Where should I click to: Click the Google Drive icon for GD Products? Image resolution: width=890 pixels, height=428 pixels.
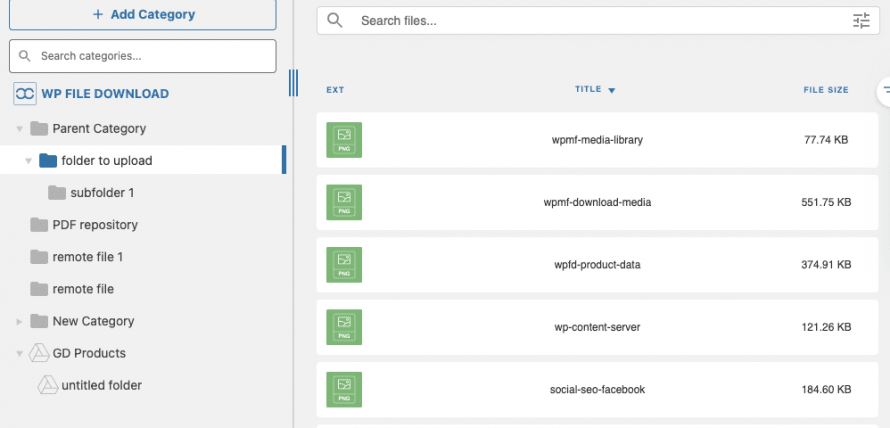point(39,353)
